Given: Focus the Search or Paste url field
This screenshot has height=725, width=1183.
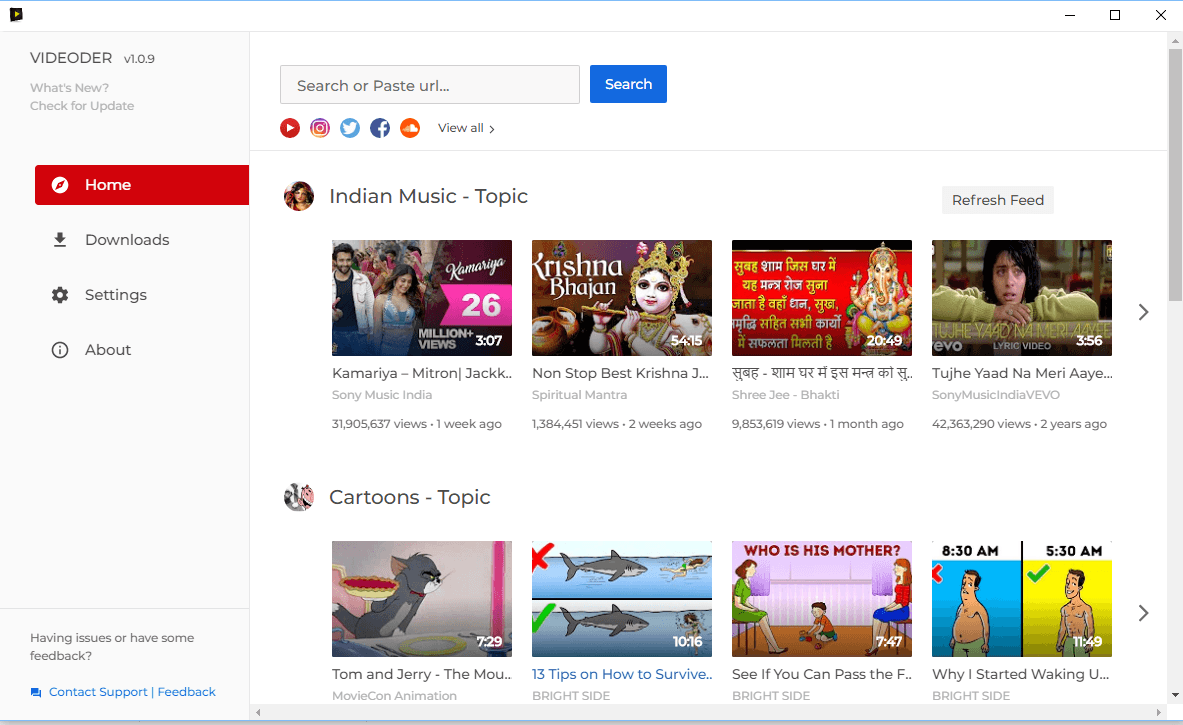Looking at the screenshot, I should click(x=430, y=84).
